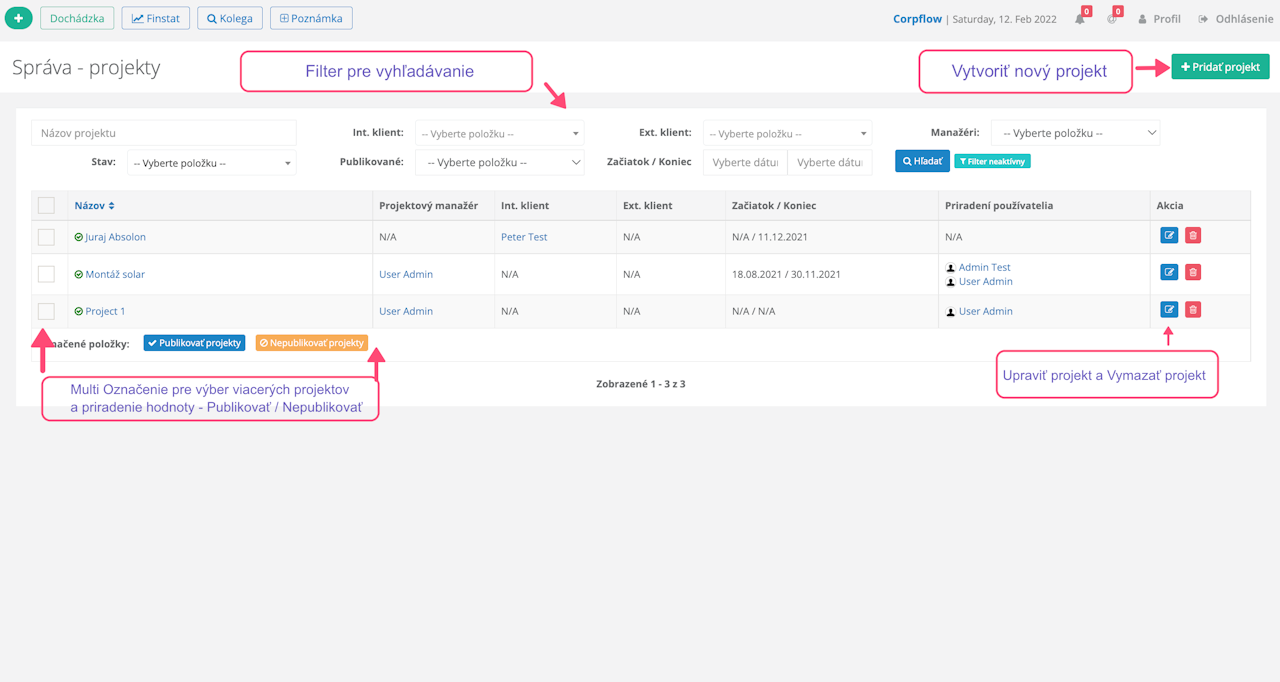Select the Montáž solar row checkbox
The width and height of the screenshot is (1280, 682).
(46, 274)
